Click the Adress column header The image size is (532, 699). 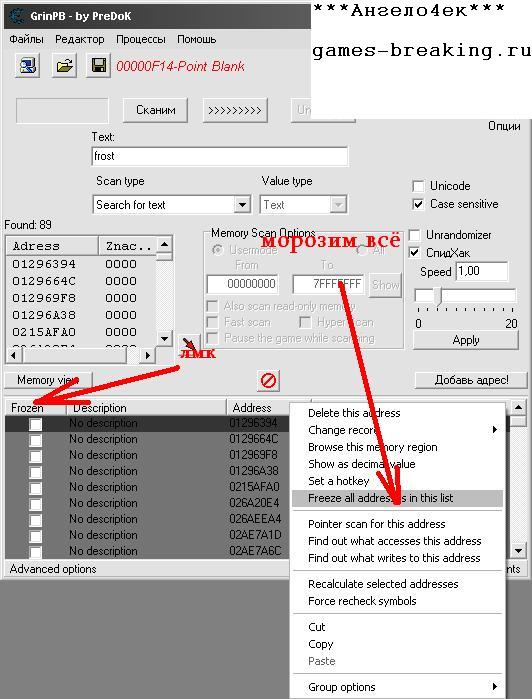click(x=52, y=246)
